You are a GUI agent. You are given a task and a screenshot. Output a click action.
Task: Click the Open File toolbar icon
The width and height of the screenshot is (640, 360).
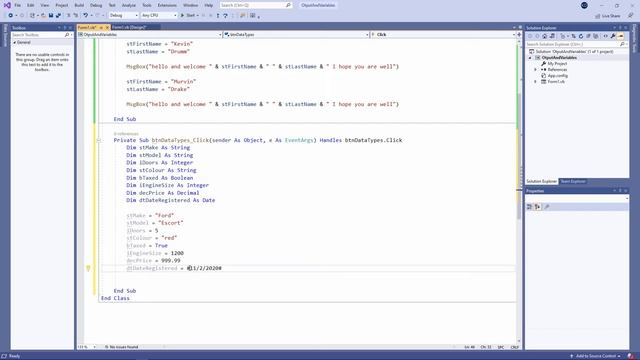(43, 16)
